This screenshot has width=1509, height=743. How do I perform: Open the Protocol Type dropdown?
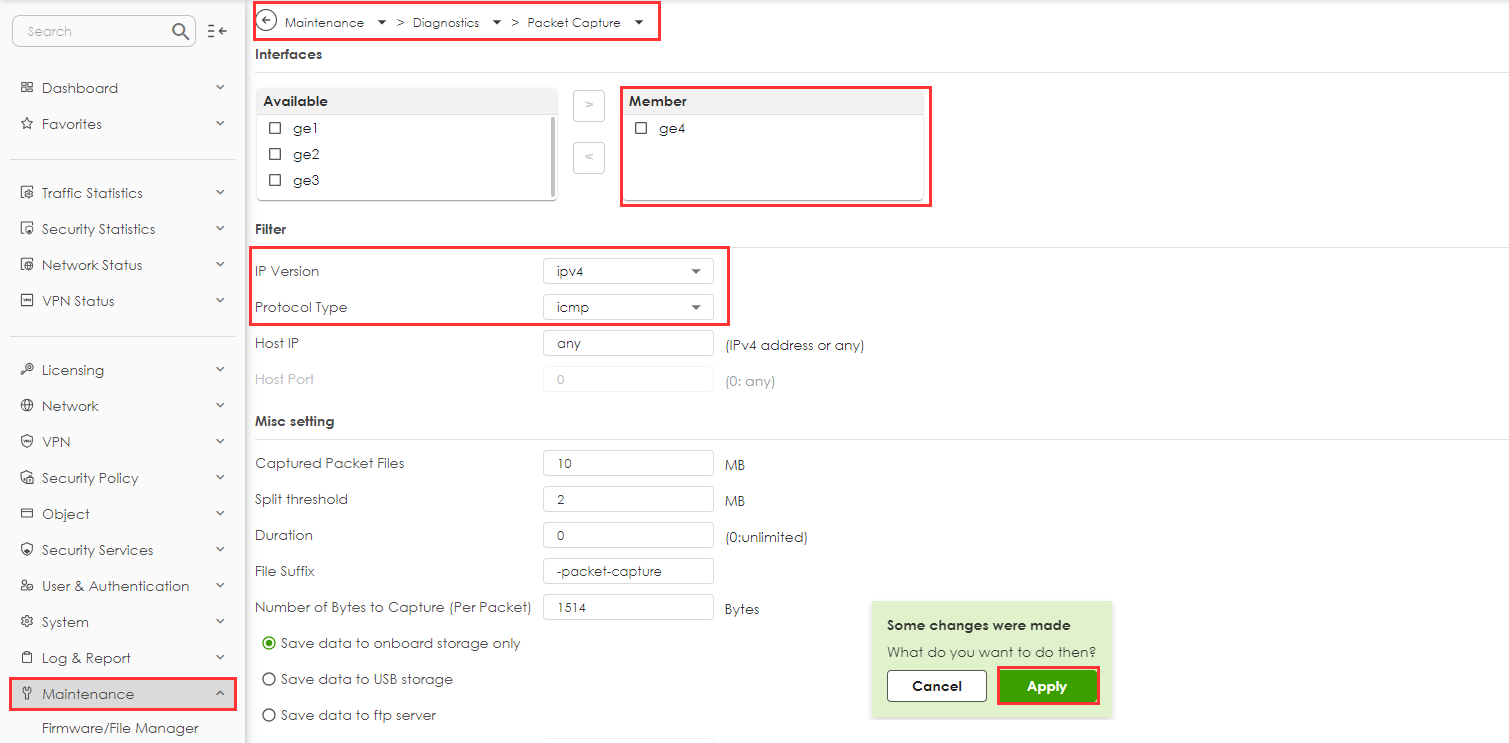[x=628, y=307]
